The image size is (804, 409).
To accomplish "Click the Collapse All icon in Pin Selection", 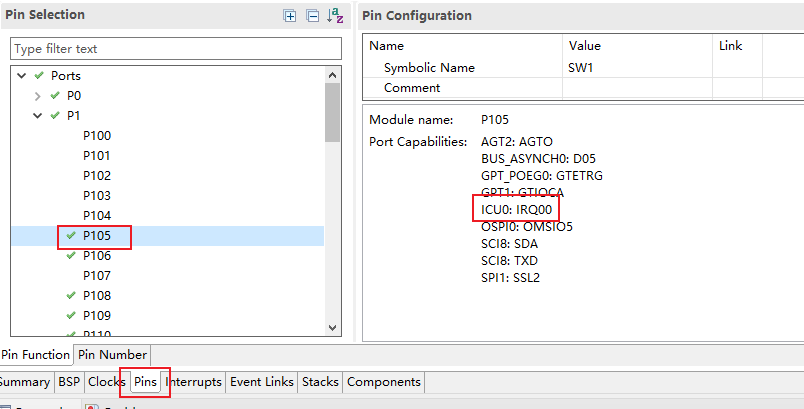I will pos(312,15).
